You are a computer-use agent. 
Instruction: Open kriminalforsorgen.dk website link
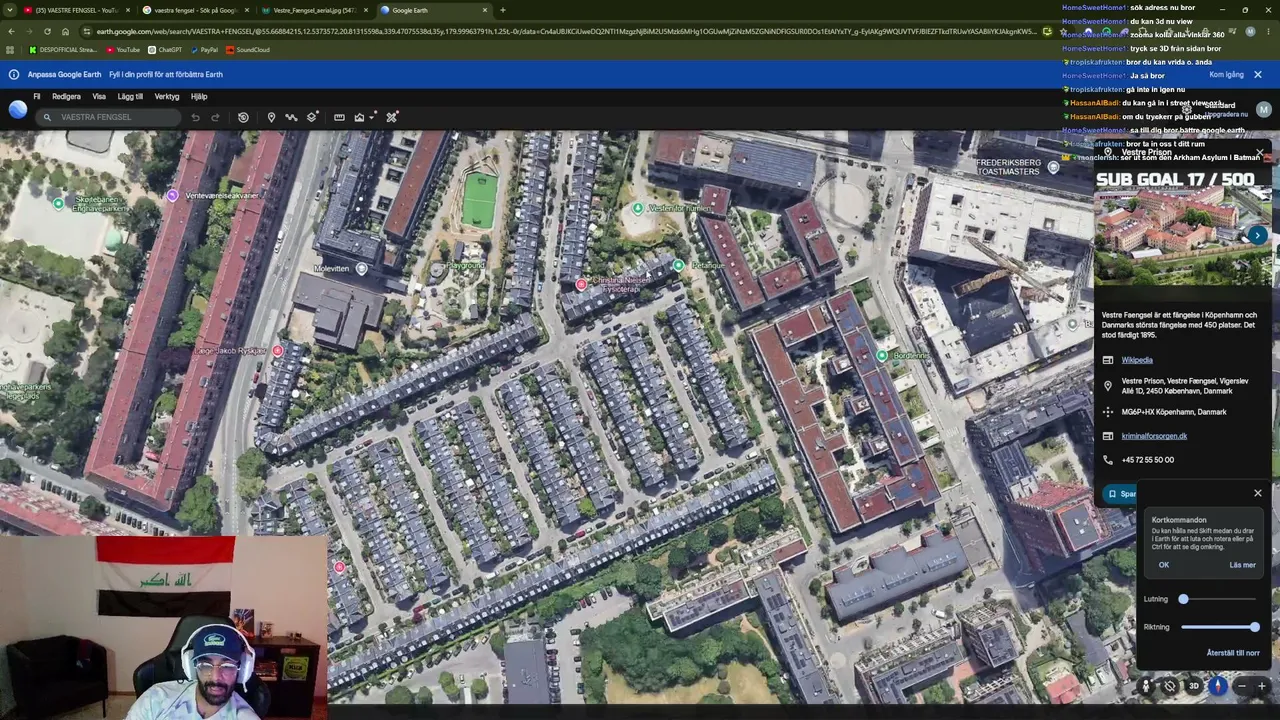[x=1154, y=436]
